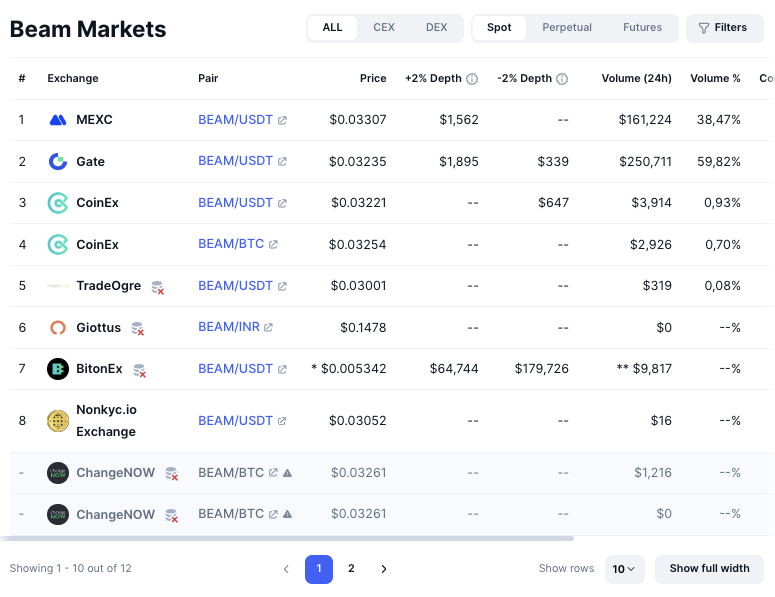Image resolution: width=775 pixels, height=597 pixels.
Task: Click the Giottus logo
Action: pos(58,328)
